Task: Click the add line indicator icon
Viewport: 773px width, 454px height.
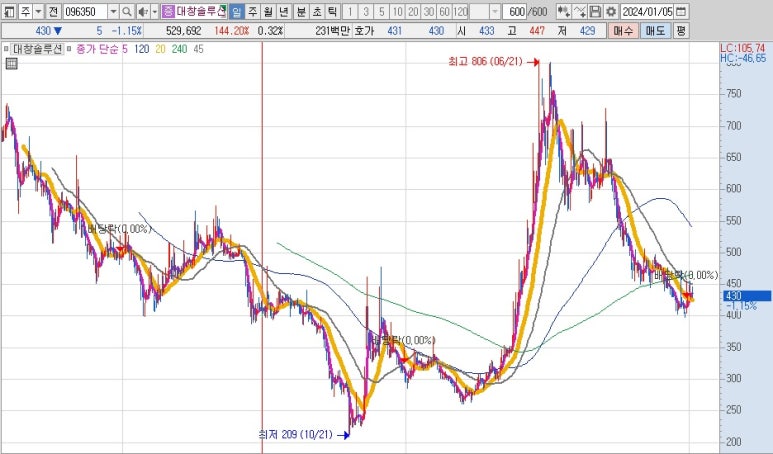Action: click(580, 11)
